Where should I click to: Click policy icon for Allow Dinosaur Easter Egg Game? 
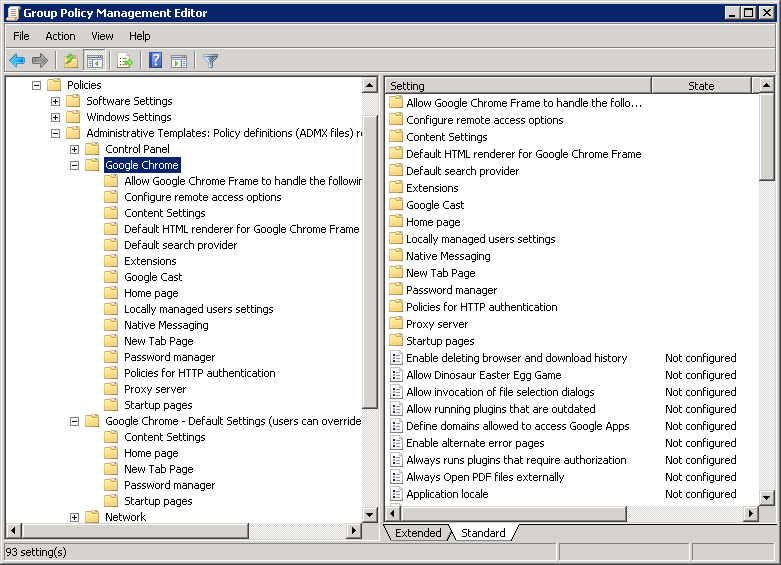pyautogui.click(x=396, y=375)
